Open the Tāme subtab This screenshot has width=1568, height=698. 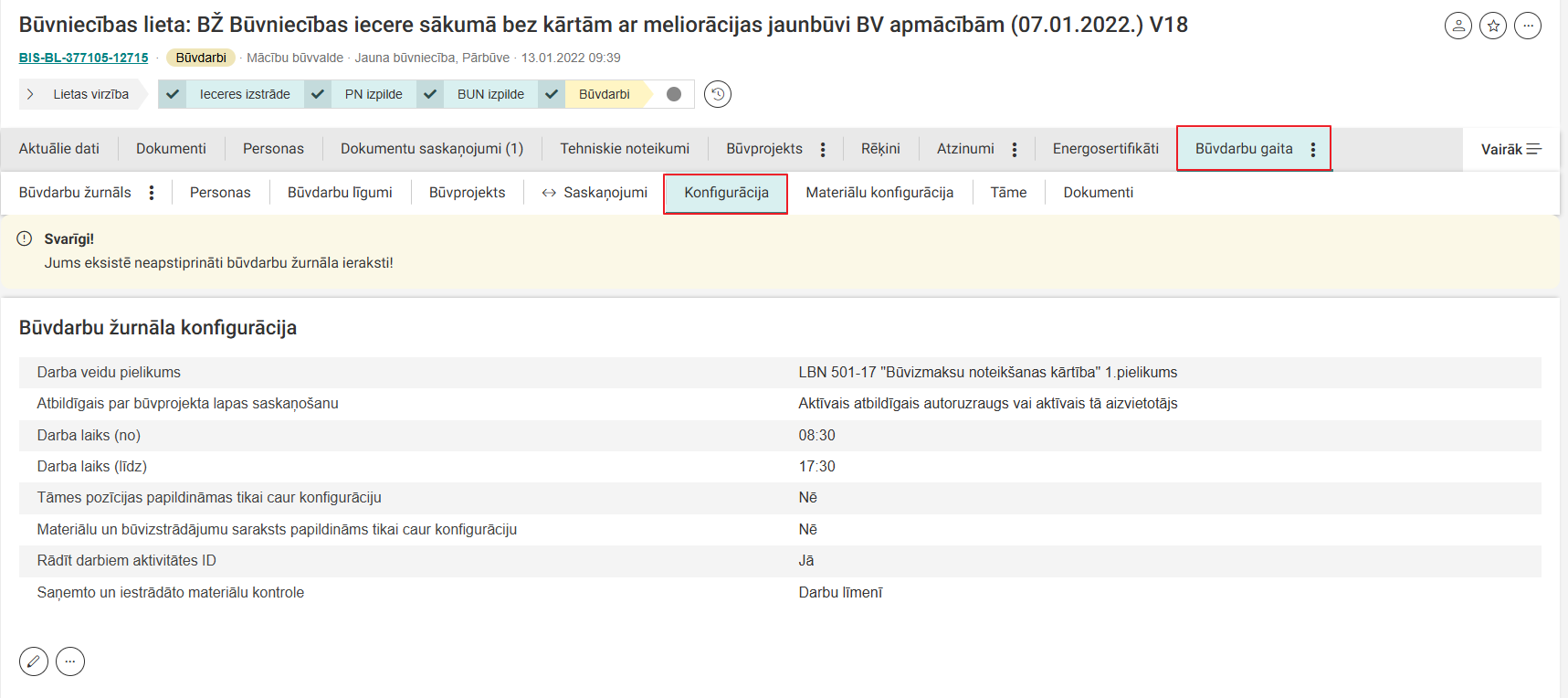tap(1008, 193)
